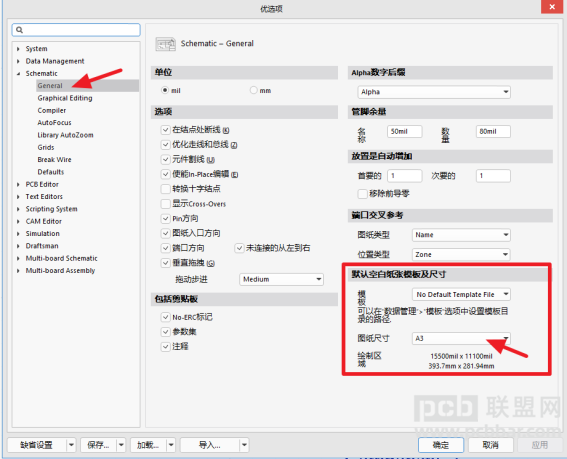This screenshot has height=459, width=567.
Task: Close the 优选项 dialog window
Action: (x=552, y=7)
